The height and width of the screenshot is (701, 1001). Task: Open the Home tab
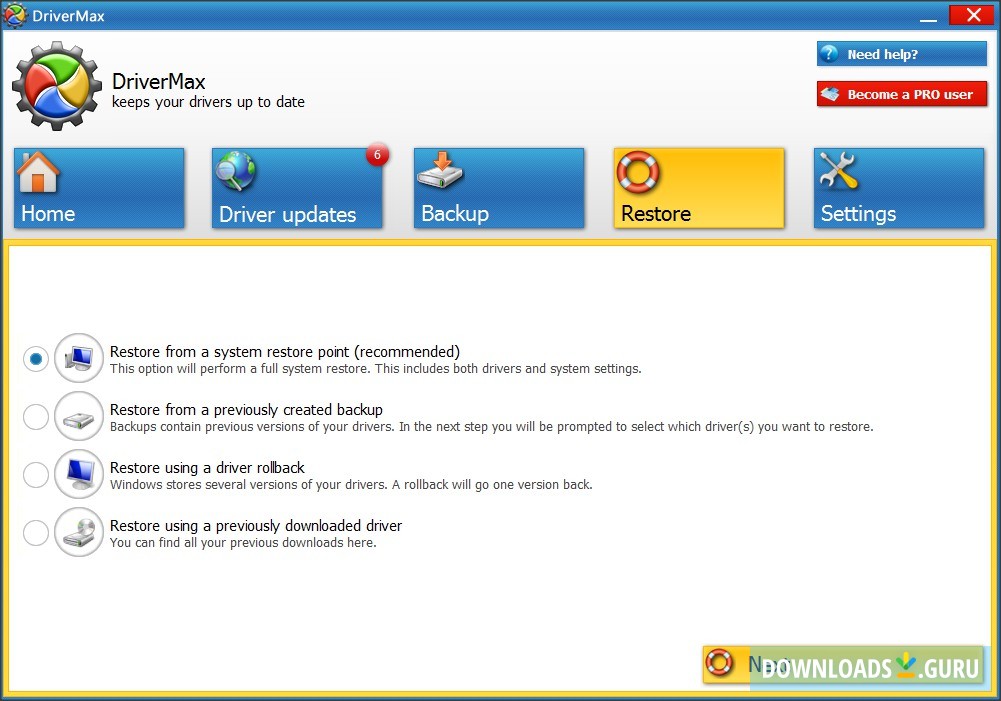point(99,188)
